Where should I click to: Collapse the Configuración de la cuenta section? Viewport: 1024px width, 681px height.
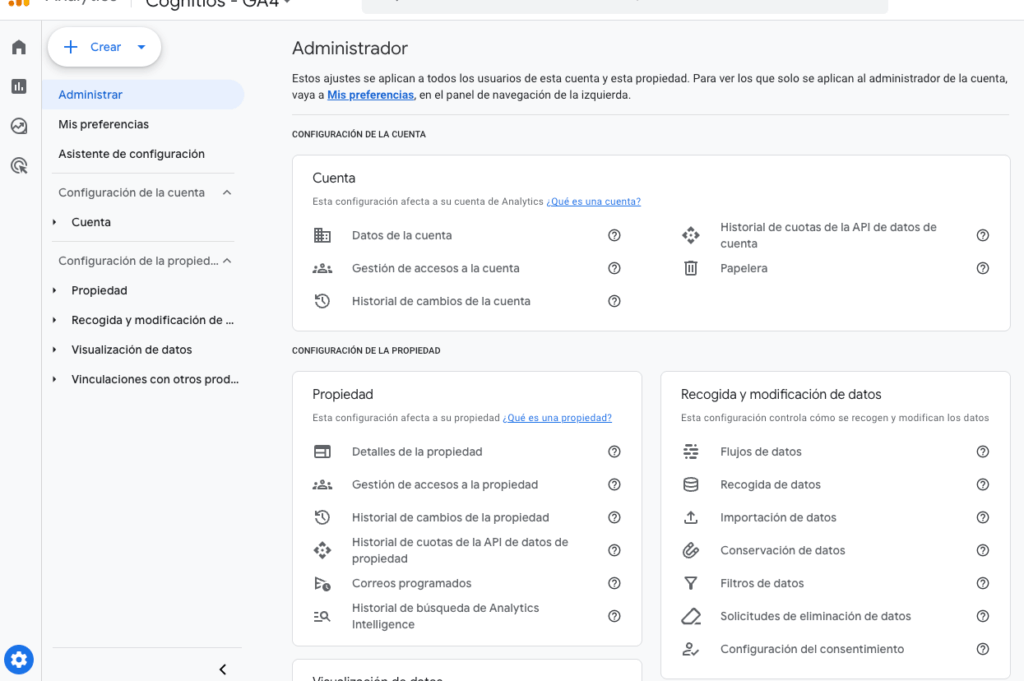[x=227, y=193]
